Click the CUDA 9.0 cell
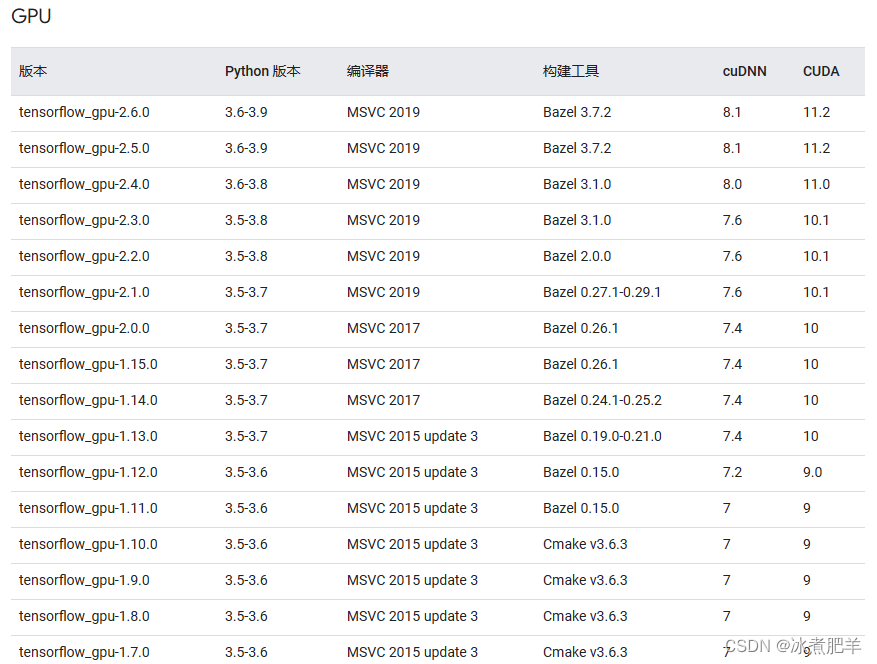This screenshot has width=877, height=664. pos(813,472)
